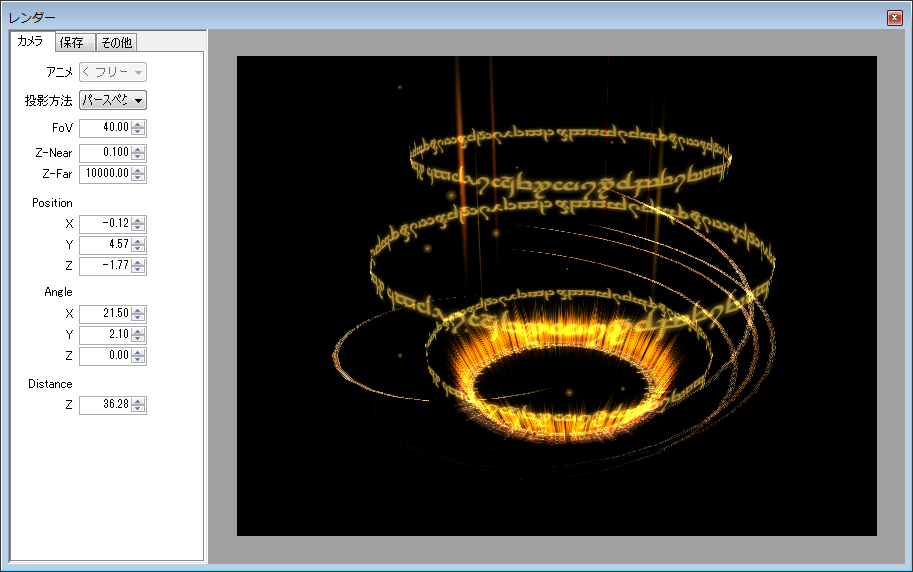Decrease Z-Far with down arrow
The height and width of the screenshot is (572, 913).
138,178
